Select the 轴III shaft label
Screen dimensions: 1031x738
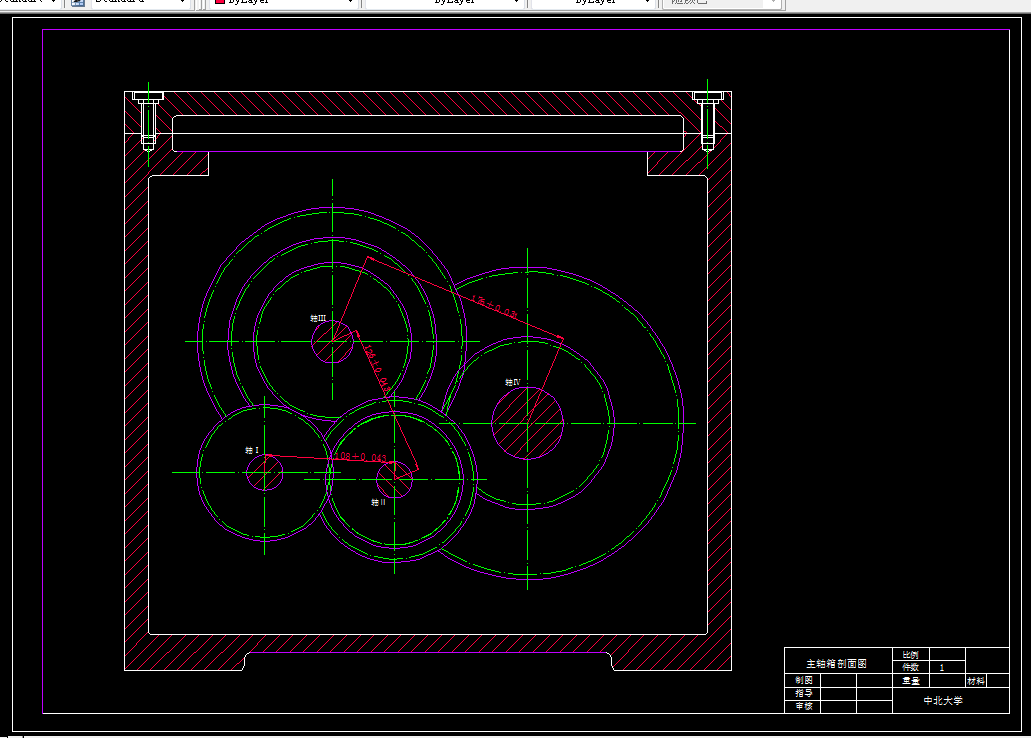pos(318,318)
